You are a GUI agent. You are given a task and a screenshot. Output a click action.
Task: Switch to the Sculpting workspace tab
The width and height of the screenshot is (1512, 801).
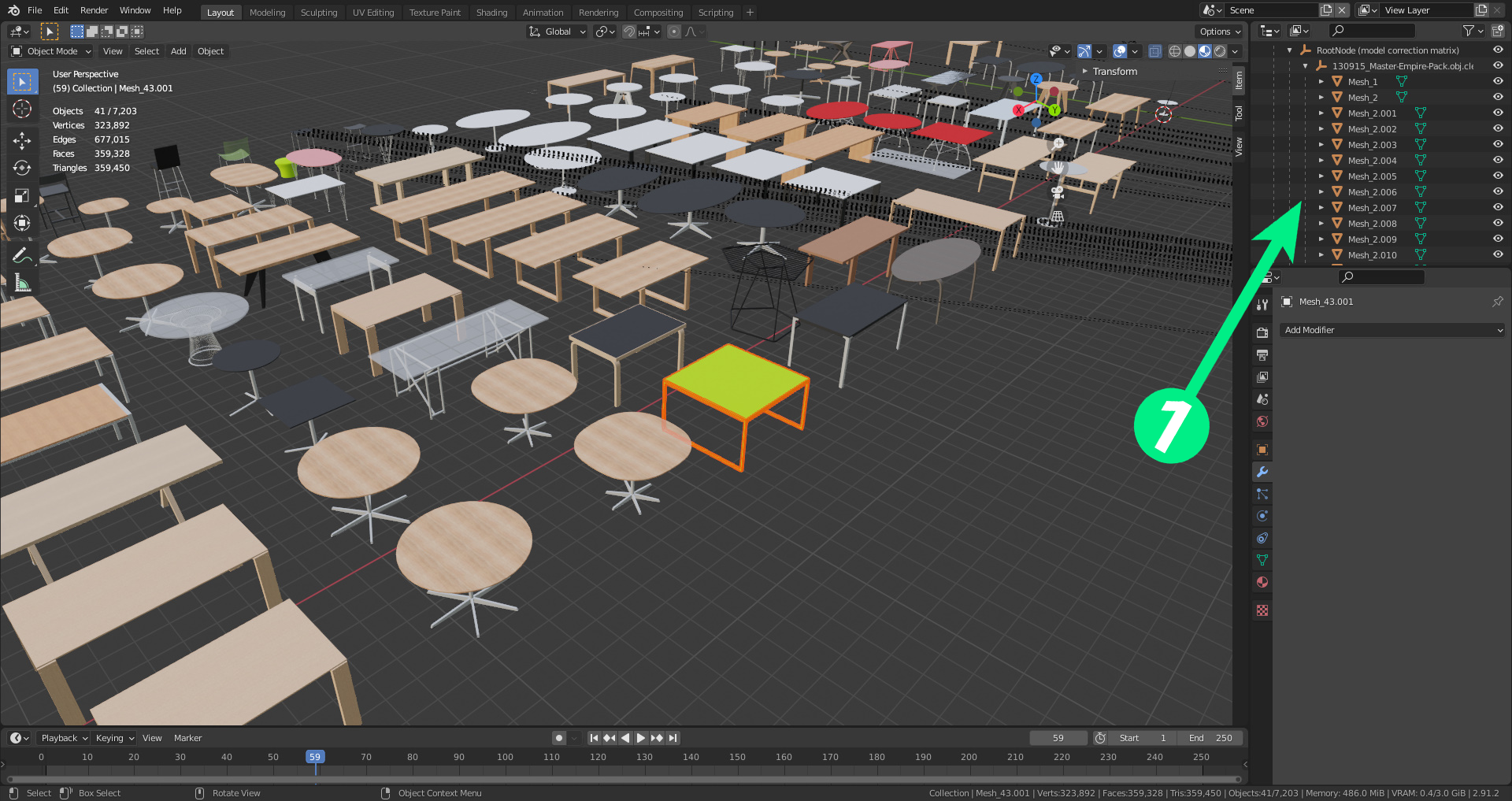tap(318, 13)
